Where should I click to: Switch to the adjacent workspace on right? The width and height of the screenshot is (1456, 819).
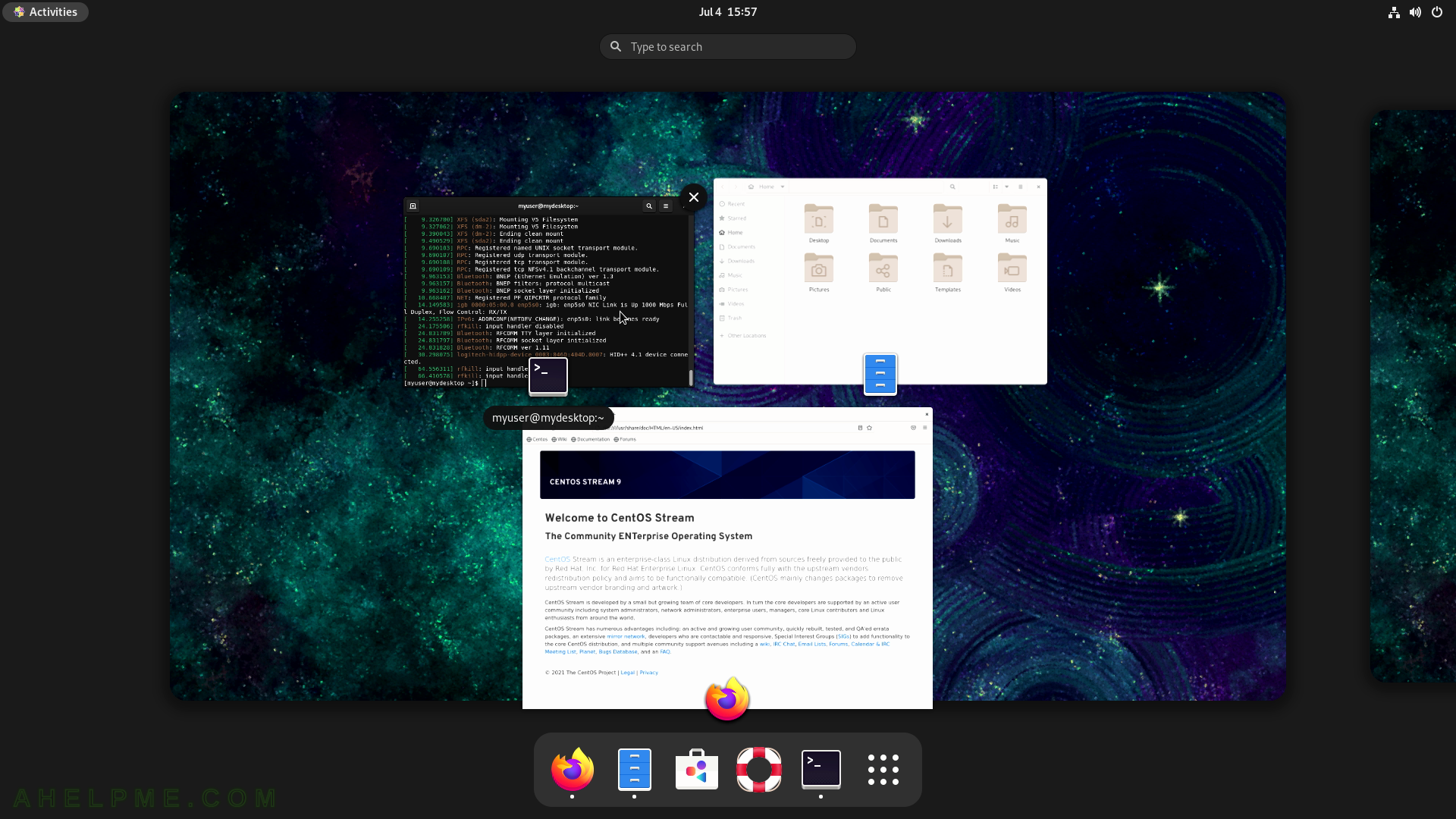coord(1413,396)
